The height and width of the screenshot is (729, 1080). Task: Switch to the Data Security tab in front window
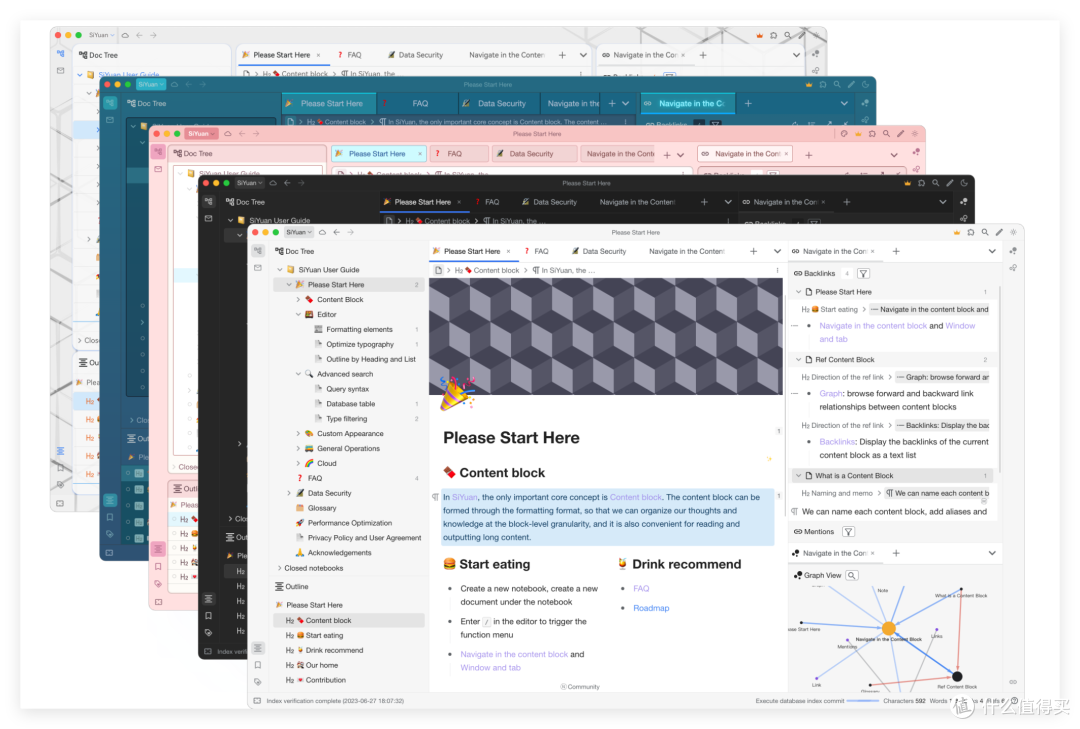click(x=599, y=251)
